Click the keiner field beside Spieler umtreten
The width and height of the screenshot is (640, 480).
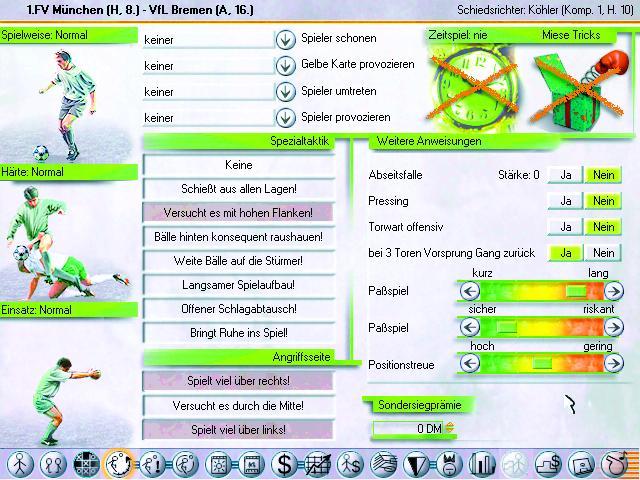[209, 92]
